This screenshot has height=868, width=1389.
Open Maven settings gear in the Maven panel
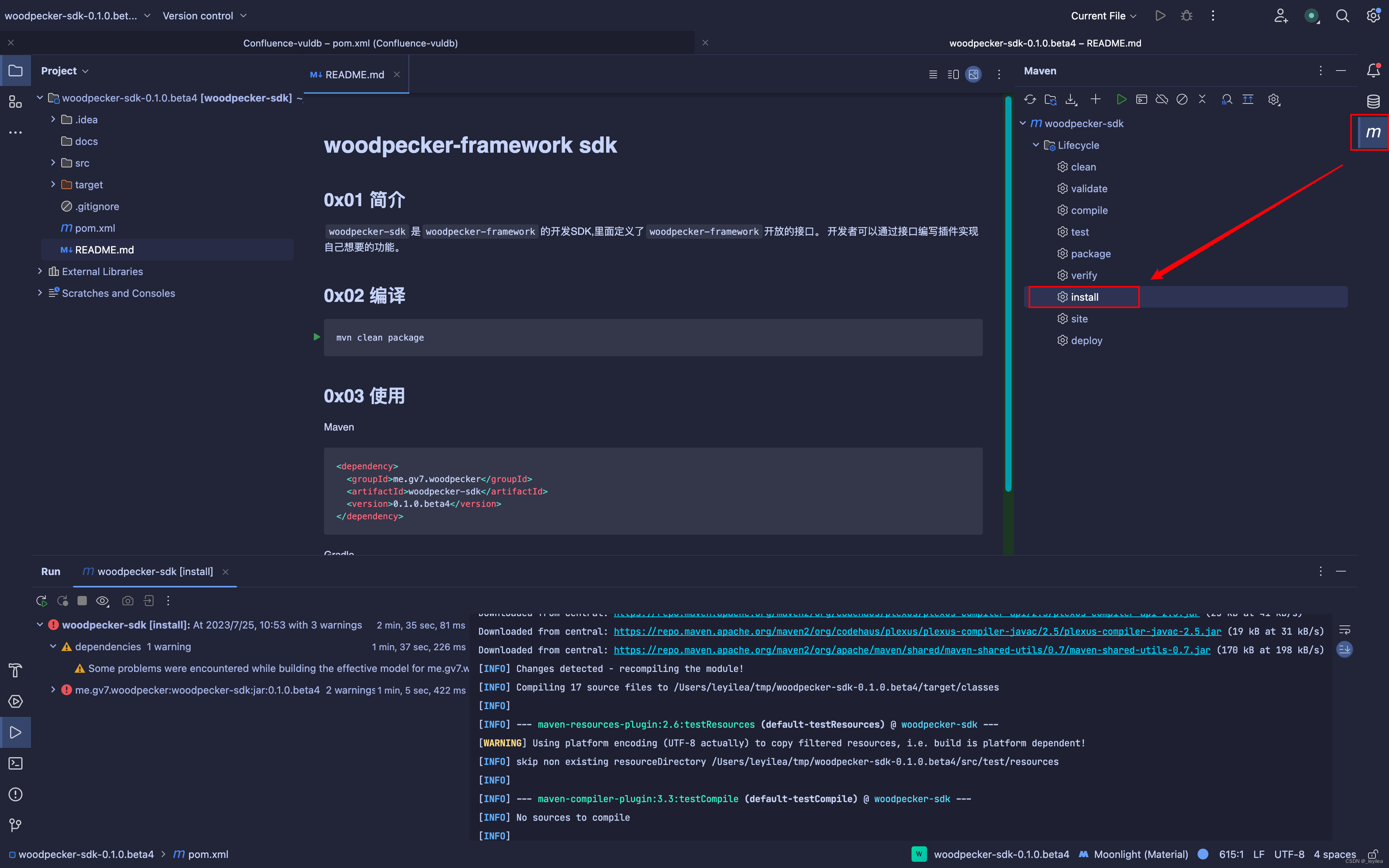pyautogui.click(x=1274, y=99)
